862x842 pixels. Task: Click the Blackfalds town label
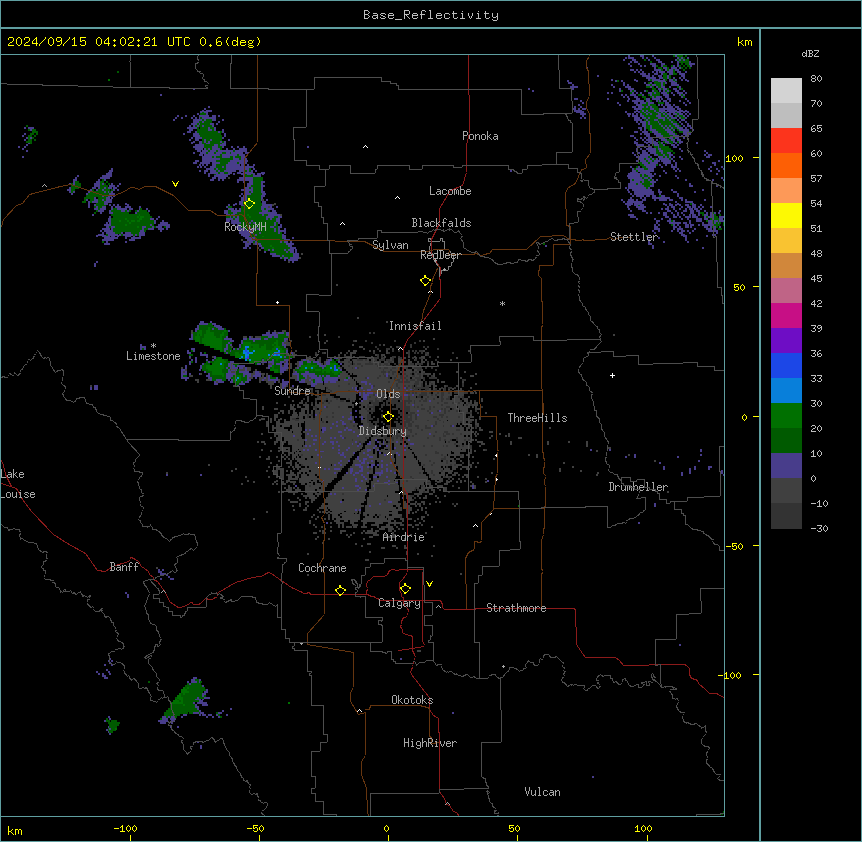(x=441, y=223)
